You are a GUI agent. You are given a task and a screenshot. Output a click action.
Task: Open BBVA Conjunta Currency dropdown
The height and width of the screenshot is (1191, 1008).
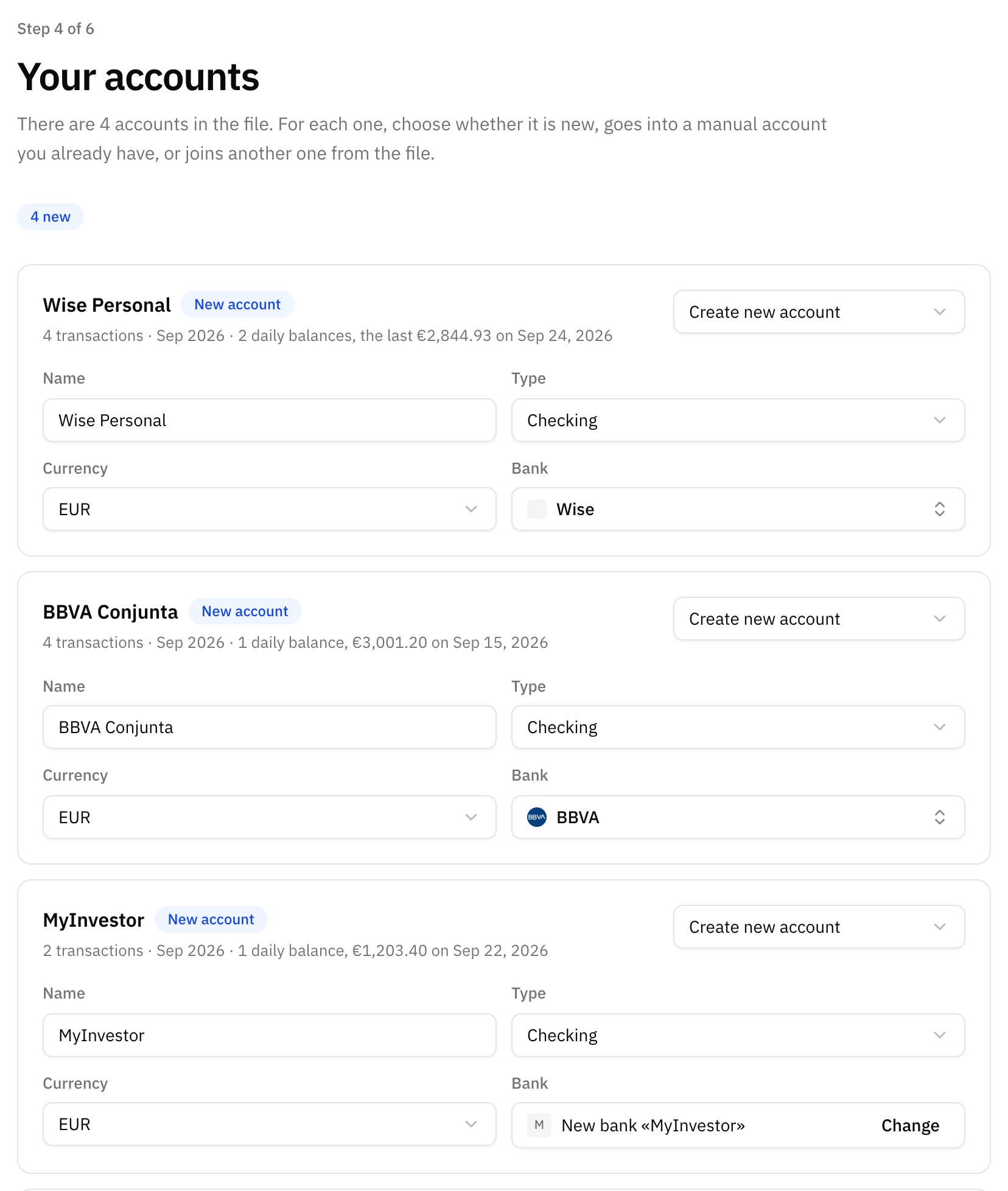coord(269,817)
